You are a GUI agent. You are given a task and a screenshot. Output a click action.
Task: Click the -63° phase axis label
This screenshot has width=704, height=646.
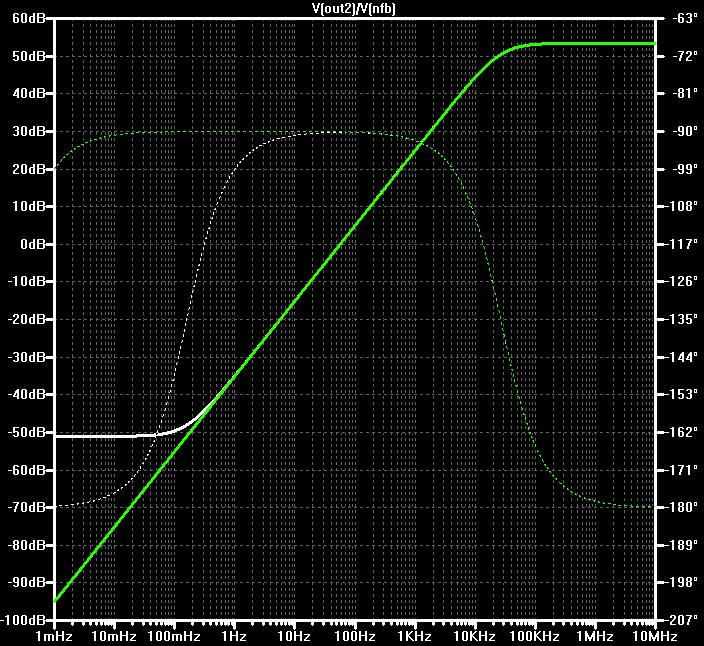[685, 18]
